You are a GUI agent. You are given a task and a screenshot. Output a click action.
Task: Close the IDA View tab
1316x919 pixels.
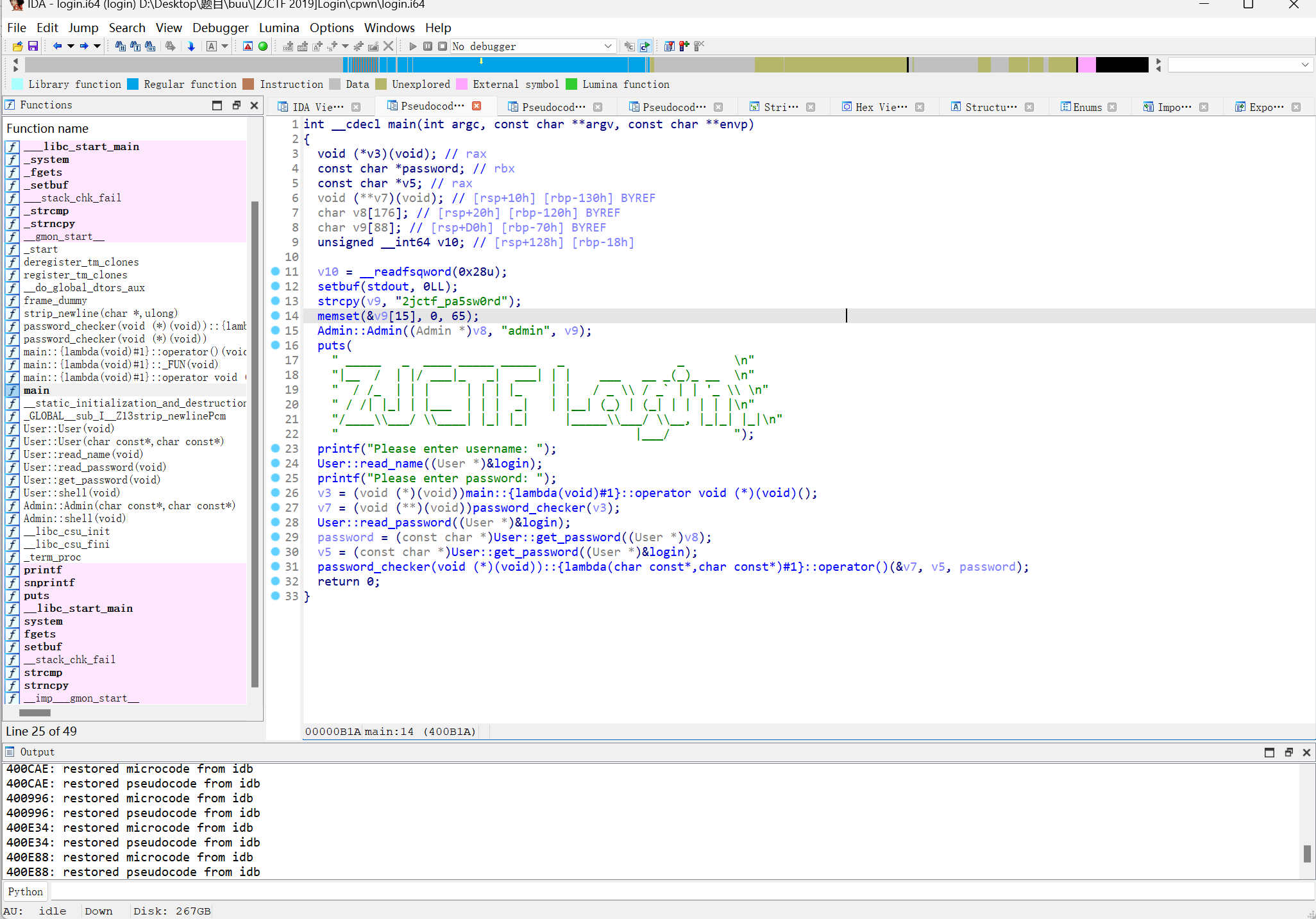point(356,107)
